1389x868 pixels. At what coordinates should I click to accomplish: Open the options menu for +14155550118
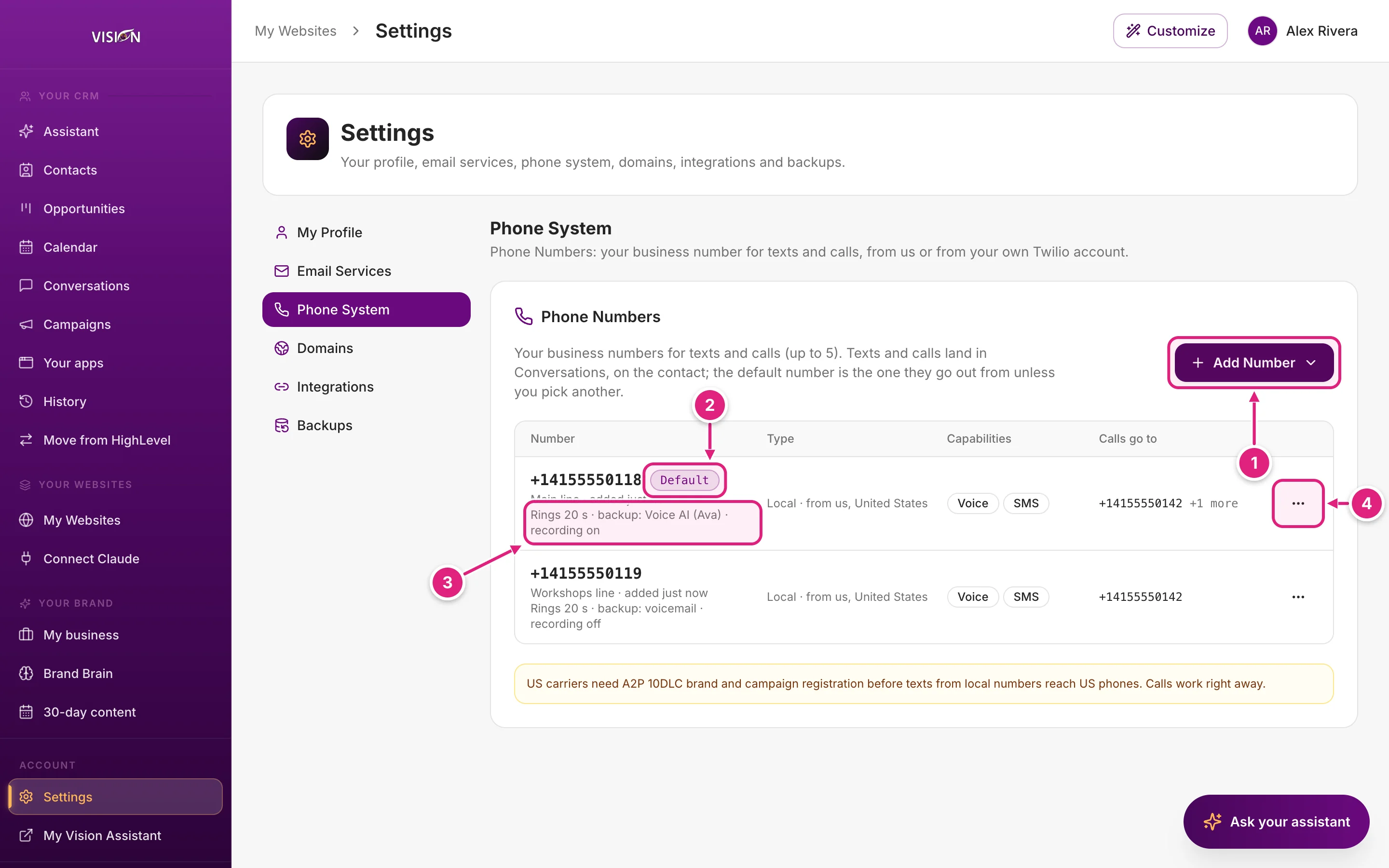[1298, 503]
